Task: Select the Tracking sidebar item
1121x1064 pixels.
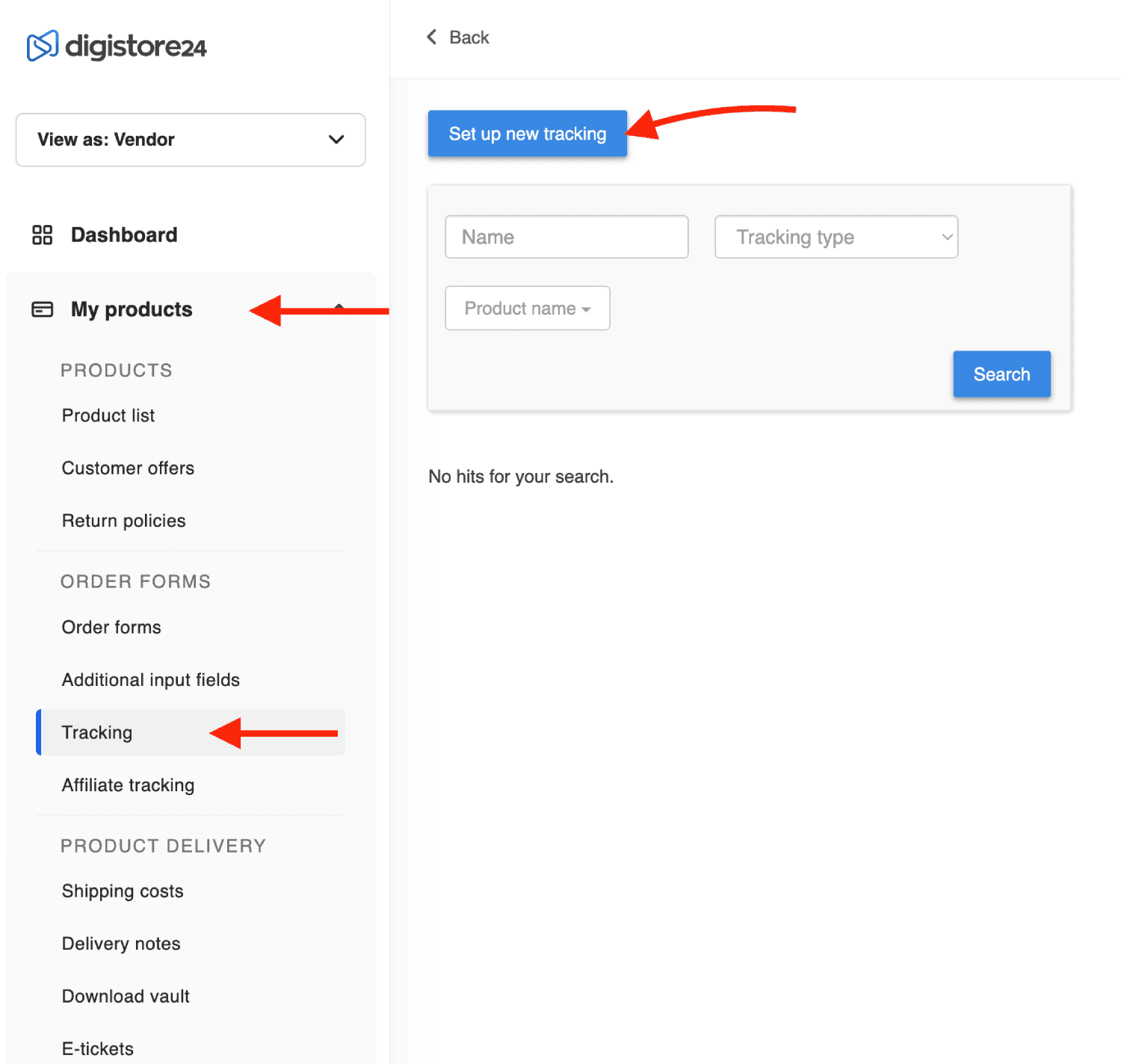Action: [x=191, y=732]
